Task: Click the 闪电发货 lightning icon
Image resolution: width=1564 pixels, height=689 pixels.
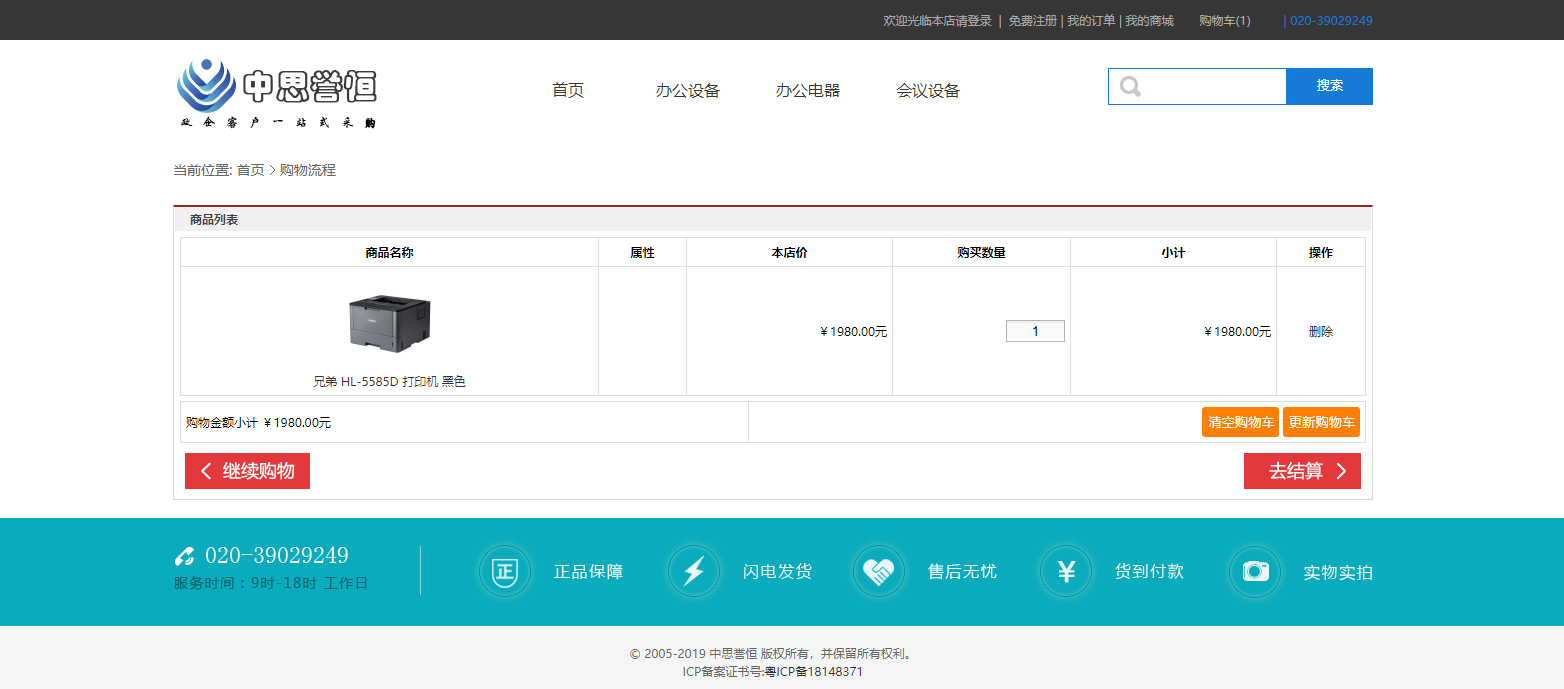Action: tap(693, 572)
